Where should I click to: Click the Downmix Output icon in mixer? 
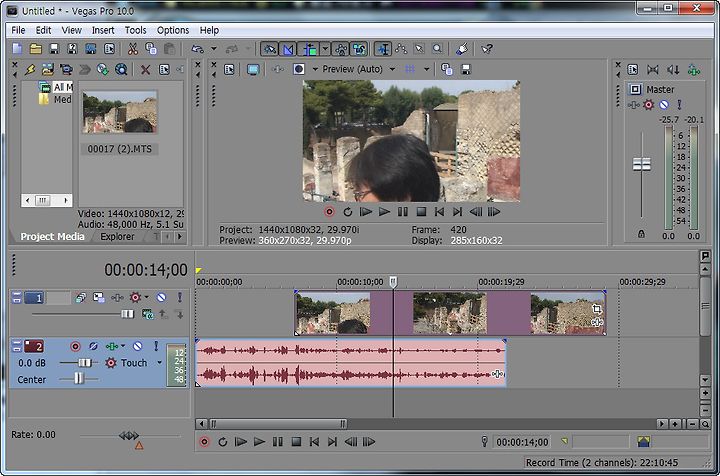(x=652, y=69)
